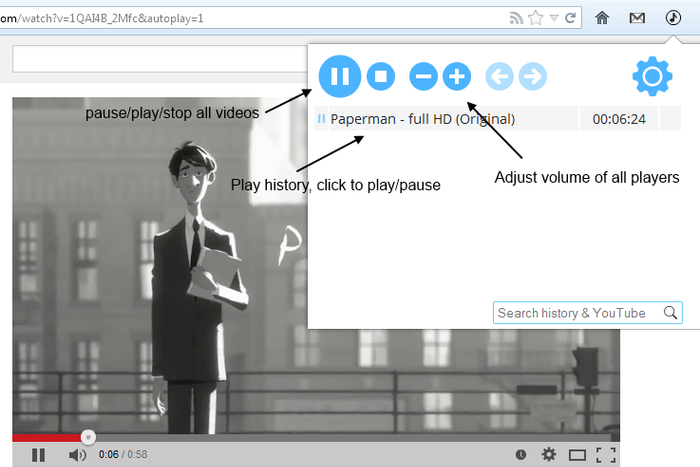The width and height of the screenshot is (700, 467).
Task: Click the left arrow previous button
Action: 499,76
